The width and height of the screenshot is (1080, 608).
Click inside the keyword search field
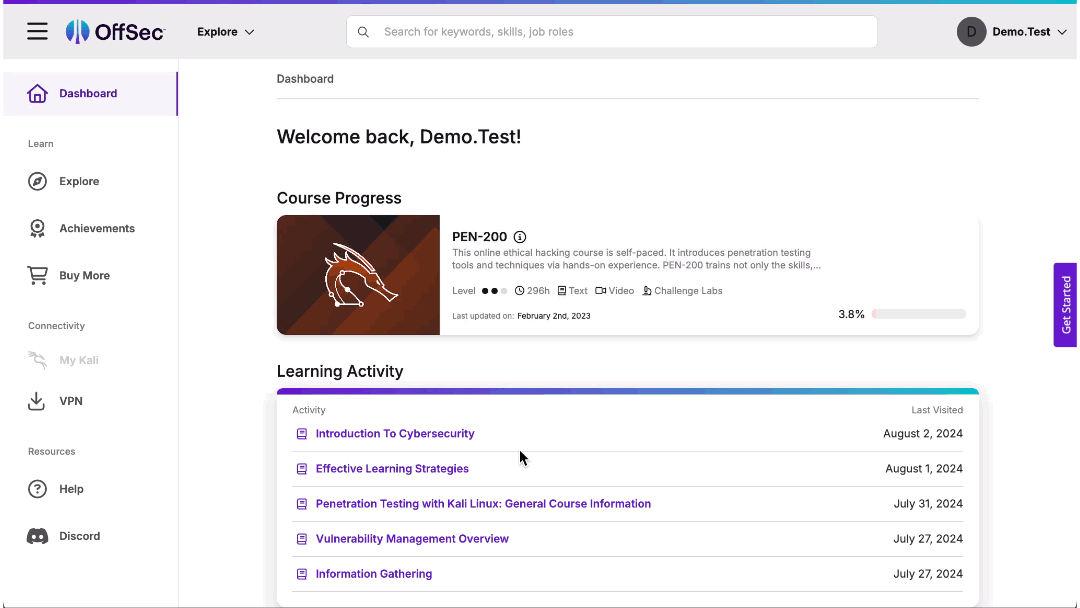point(612,31)
